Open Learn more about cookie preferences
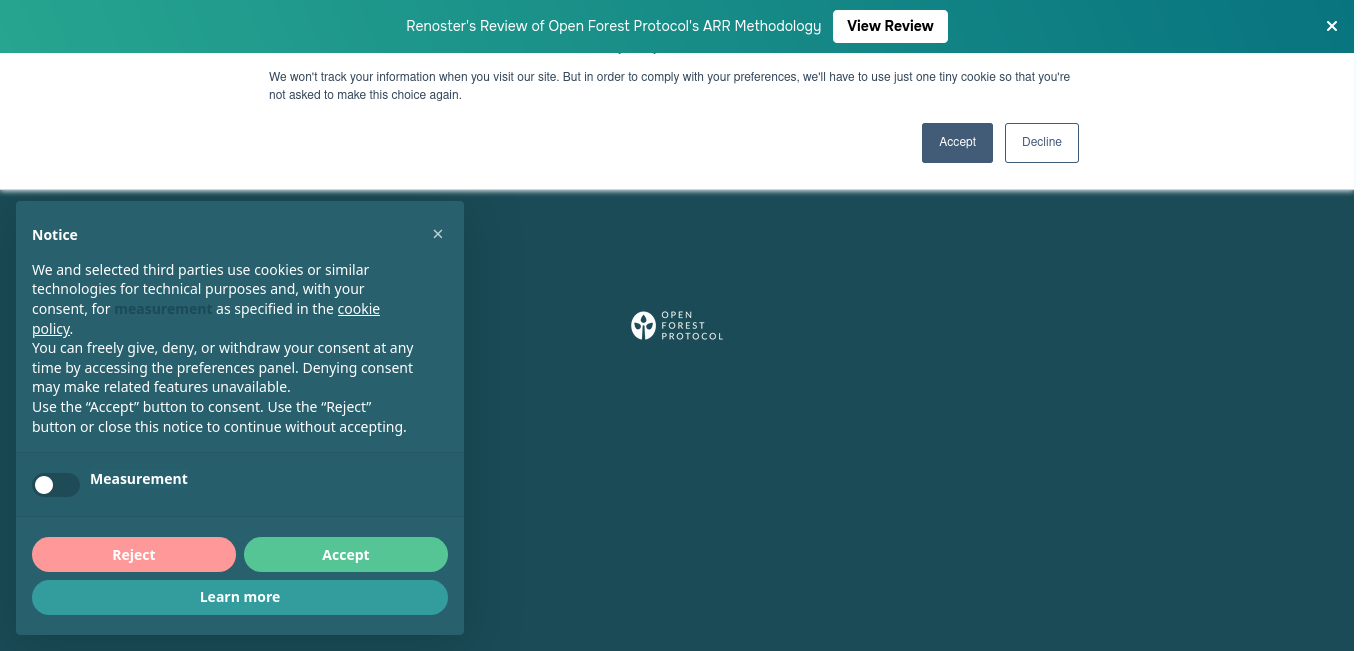Screen dimensions: 1366x651 coord(240,597)
